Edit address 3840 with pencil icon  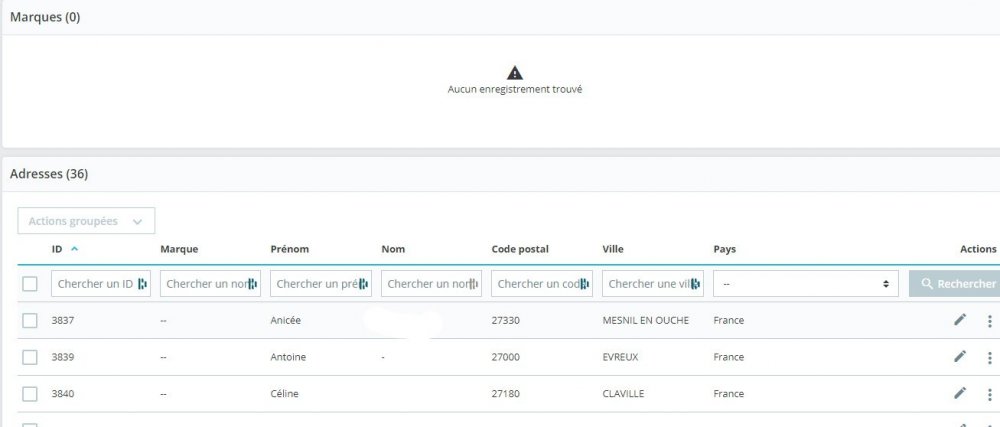(x=960, y=393)
